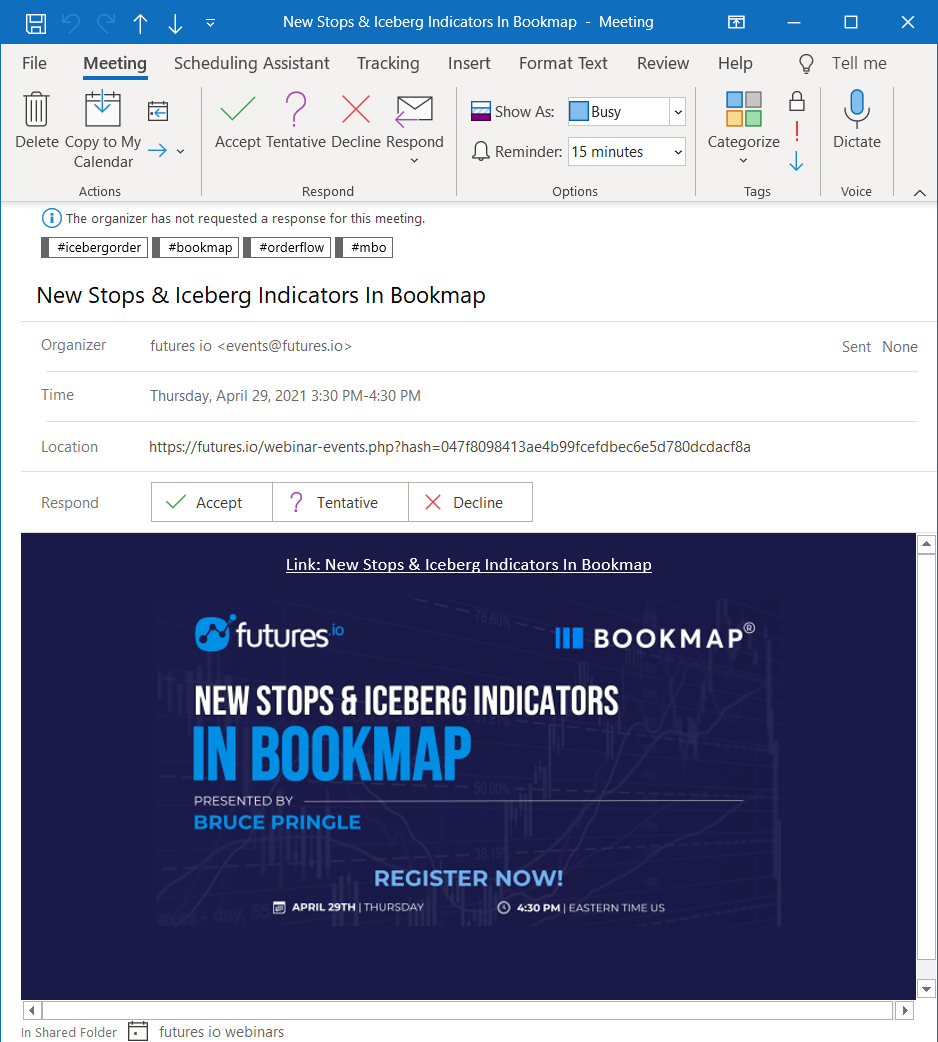Go to next item with down arrow

(175, 23)
